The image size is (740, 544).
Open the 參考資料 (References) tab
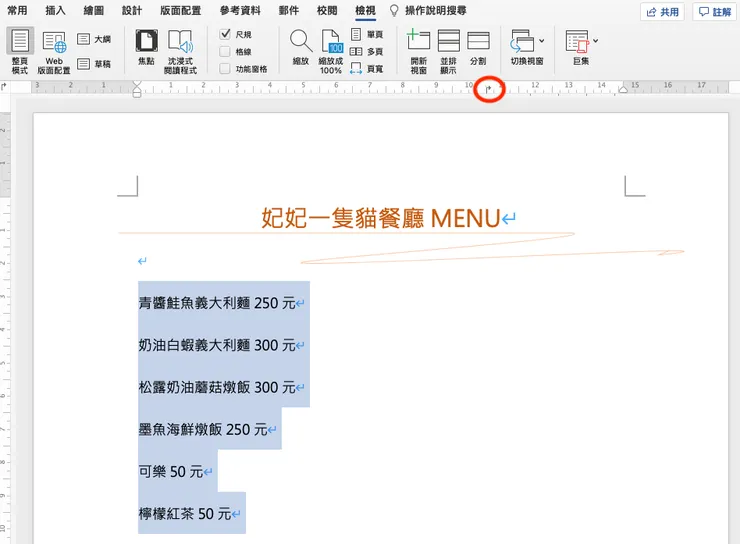click(x=240, y=10)
